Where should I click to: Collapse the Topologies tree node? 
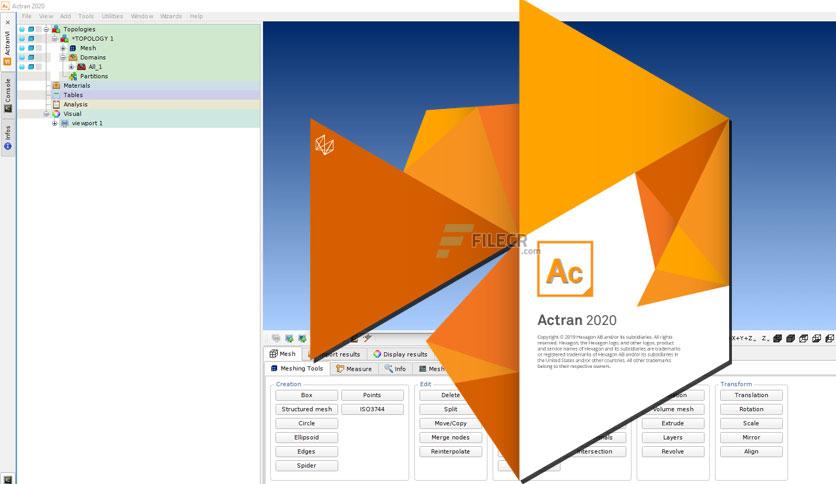click(46, 29)
